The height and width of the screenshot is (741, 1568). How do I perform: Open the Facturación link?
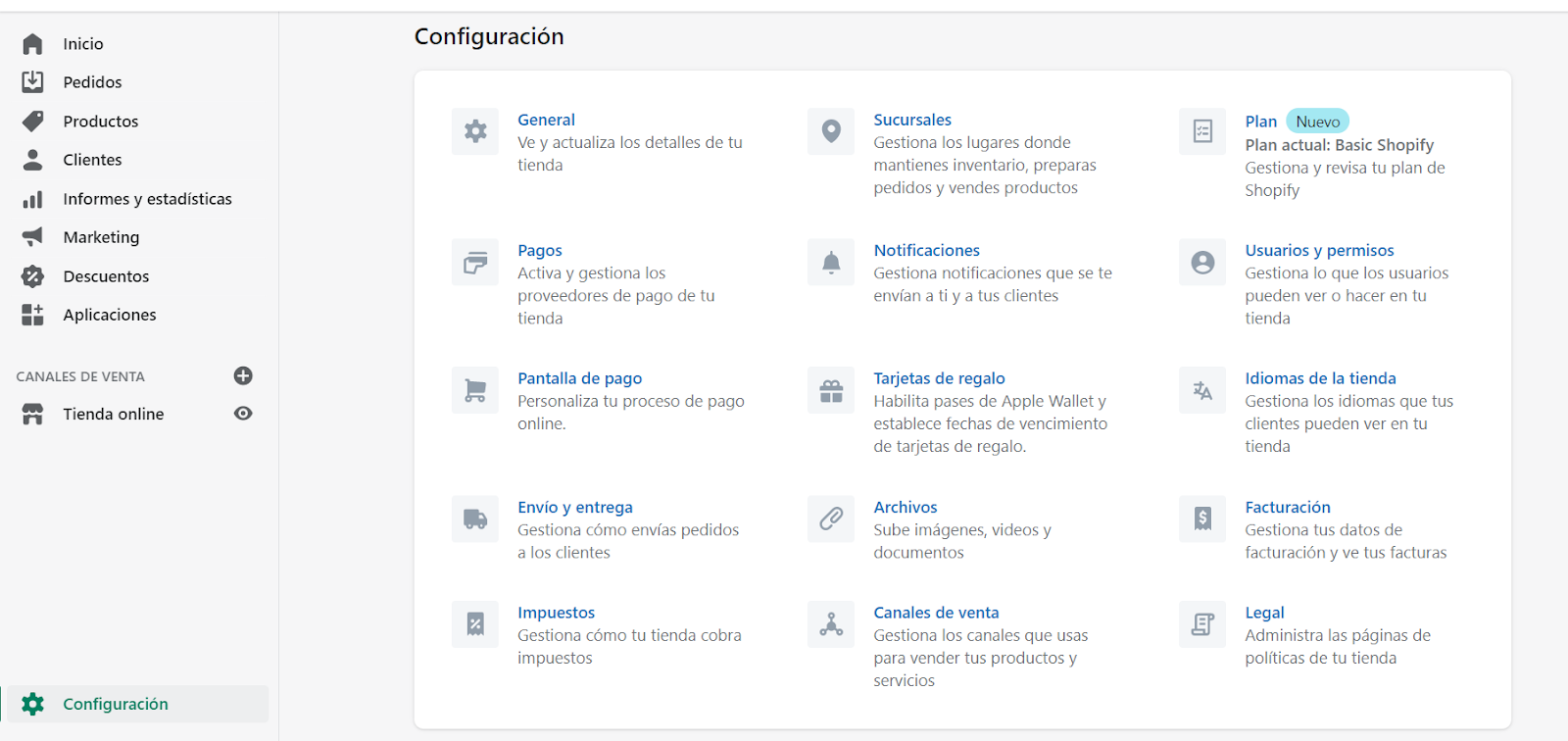tap(1288, 507)
